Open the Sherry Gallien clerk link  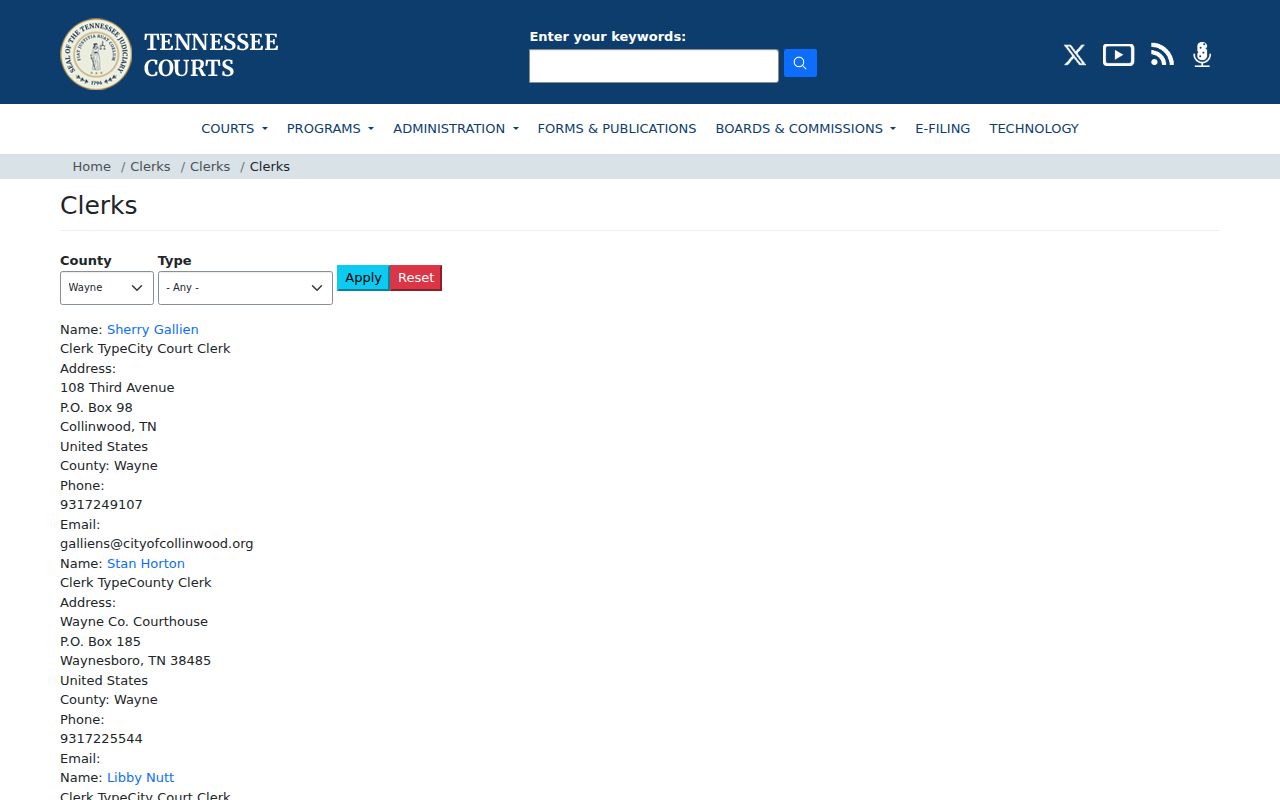click(x=153, y=329)
